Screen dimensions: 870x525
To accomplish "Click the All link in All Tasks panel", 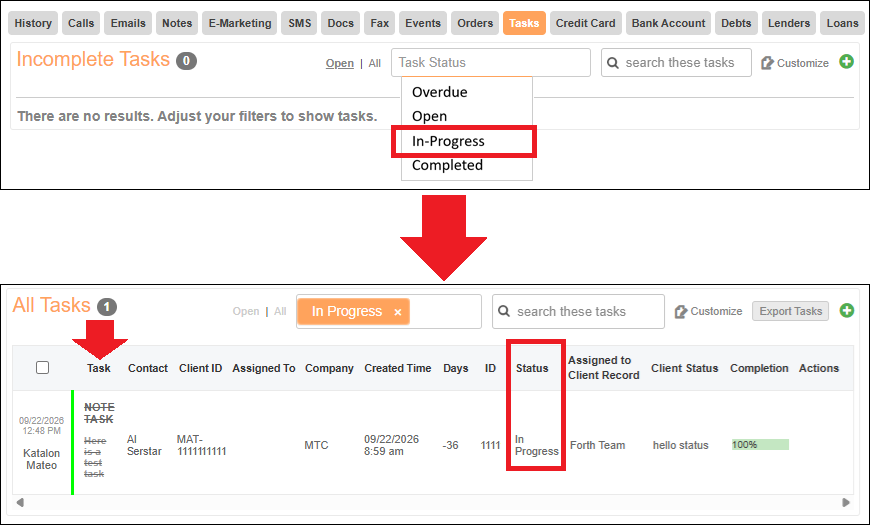I will [280, 311].
